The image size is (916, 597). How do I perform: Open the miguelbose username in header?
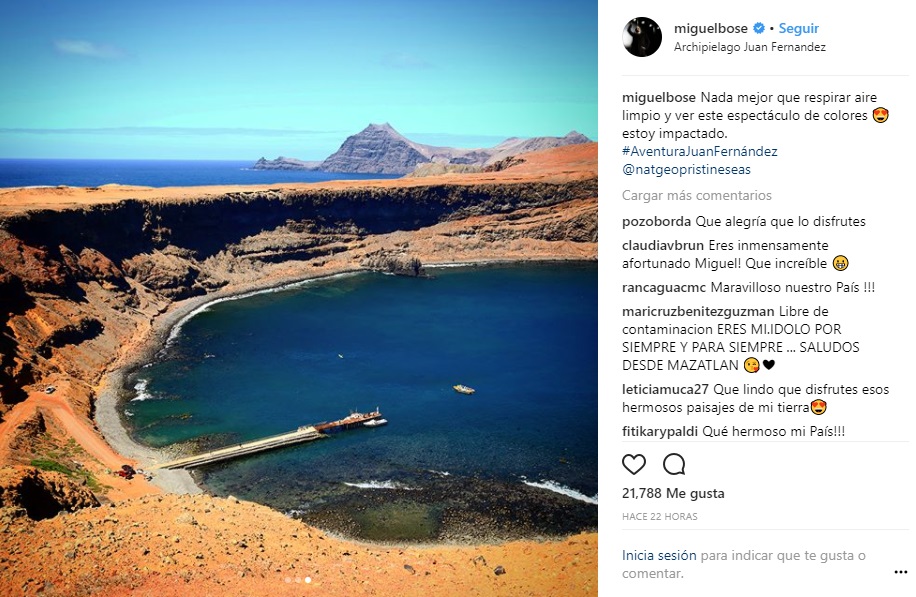pyautogui.click(x=710, y=28)
